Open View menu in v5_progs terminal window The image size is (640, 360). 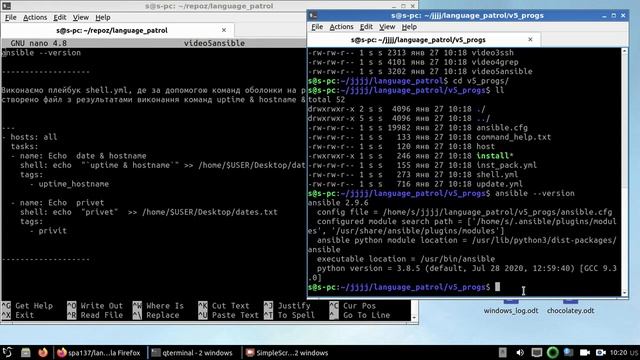pos(387,27)
